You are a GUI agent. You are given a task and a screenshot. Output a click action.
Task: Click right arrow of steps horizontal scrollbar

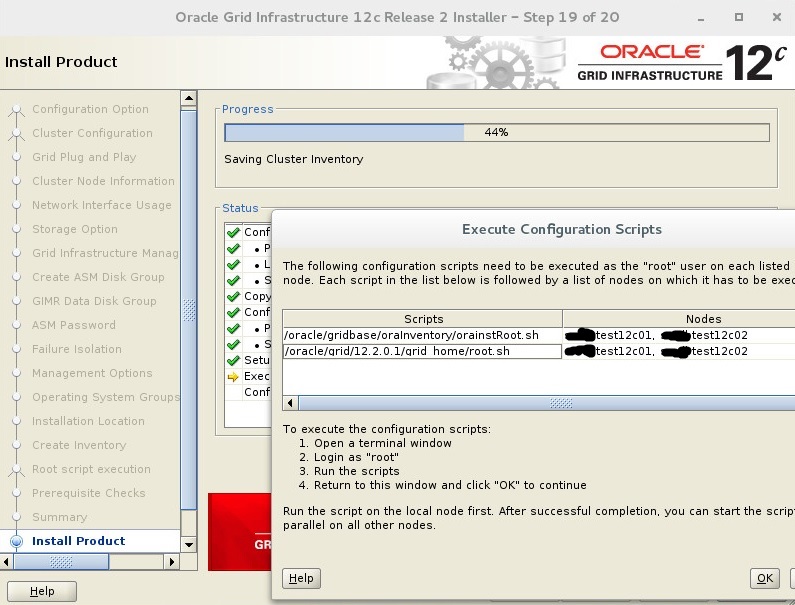[x=172, y=562]
